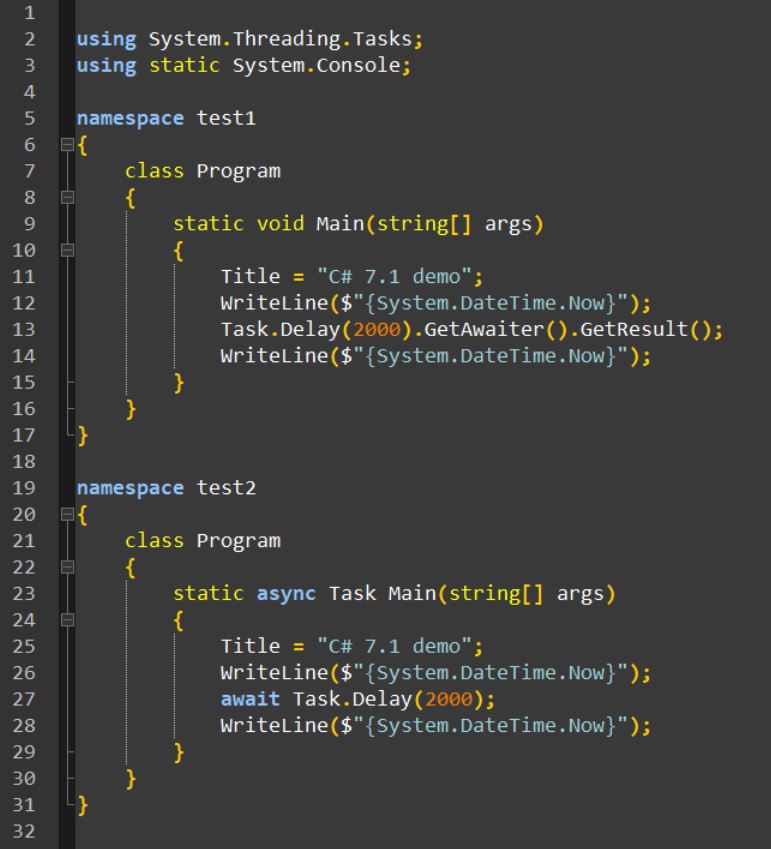Click the "C# 7.1 demo" string on line 11

[x=394, y=277]
